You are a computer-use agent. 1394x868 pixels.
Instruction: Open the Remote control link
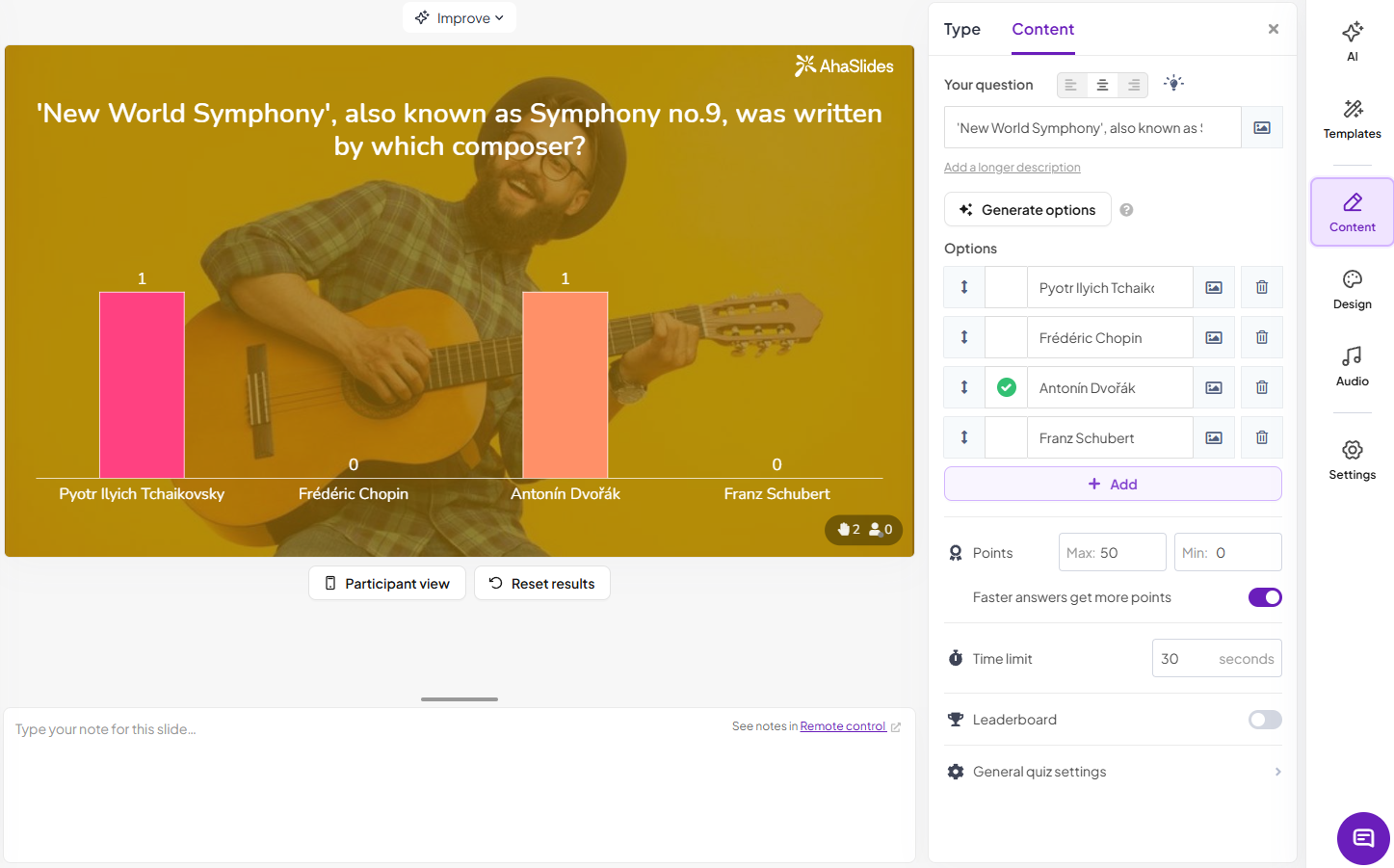pos(843,726)
